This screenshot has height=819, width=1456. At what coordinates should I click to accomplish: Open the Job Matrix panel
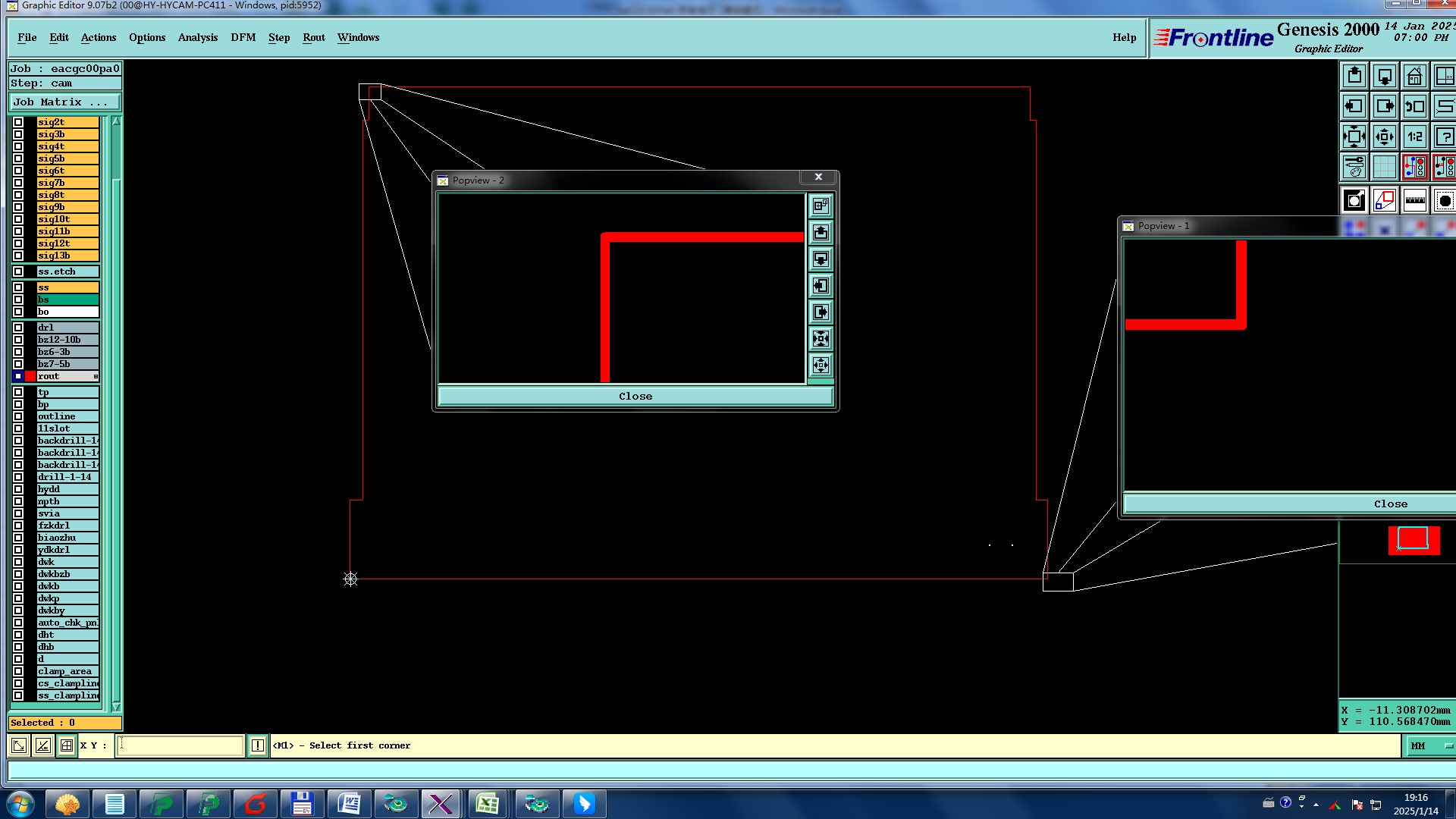(x=64, y=102)
